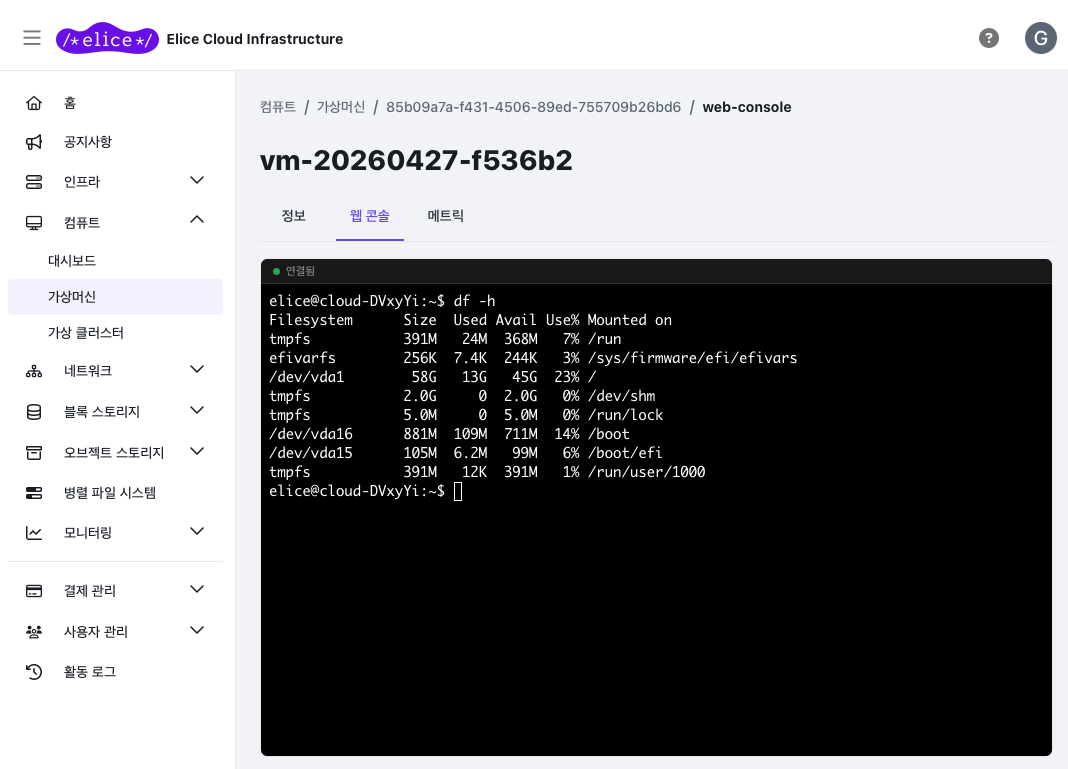Click the home icon beside 홈

34,103
